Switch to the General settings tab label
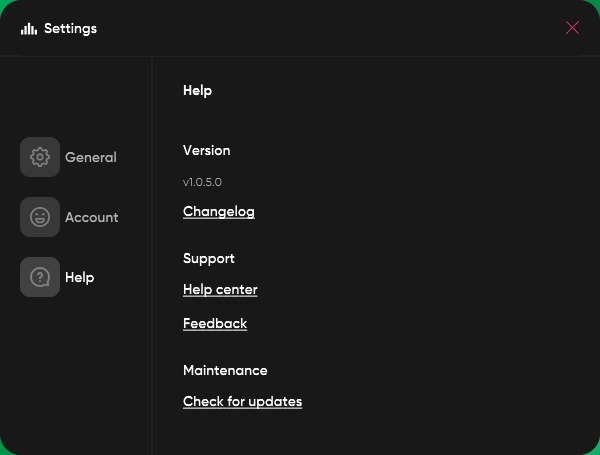Viewport: 600px width, 455px height. click(91, 157)
